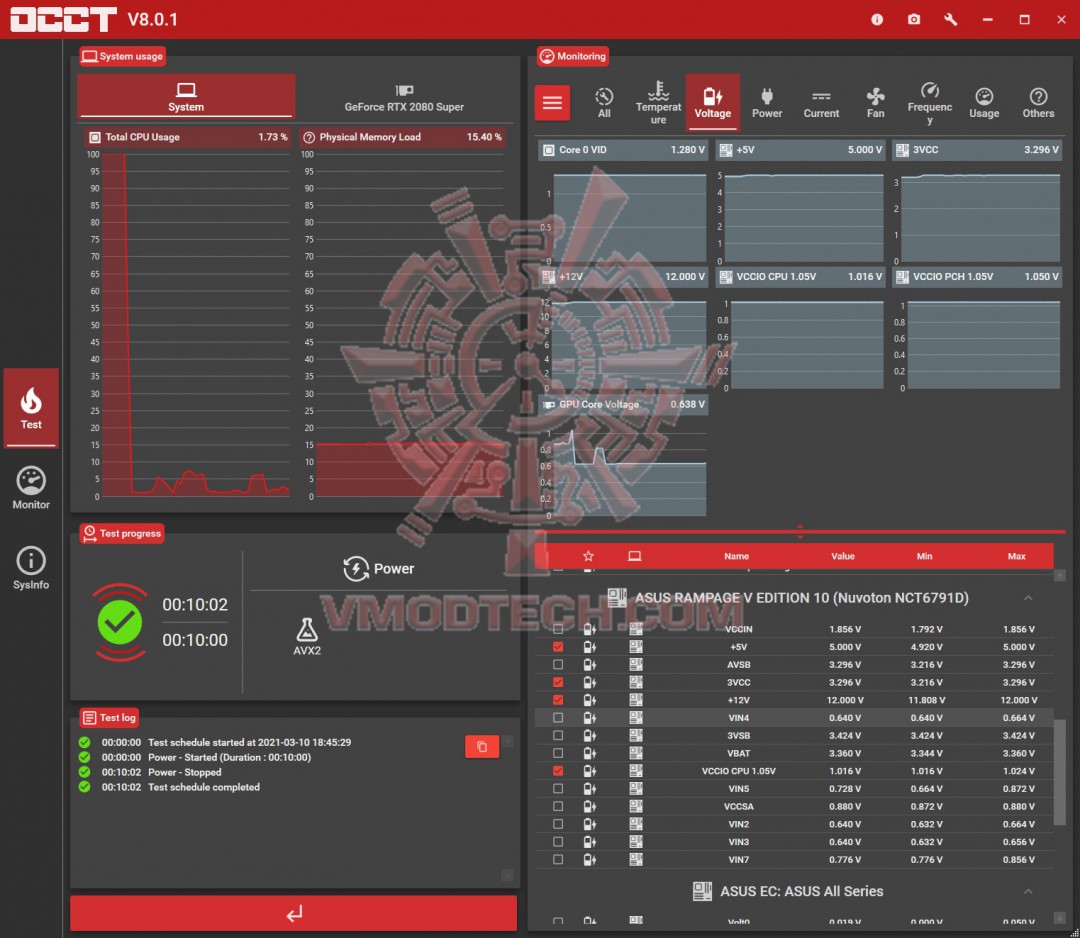Viewport: 1080px width, 938px height.
Task: Click the star favorites column header
Action: point(588,556)
